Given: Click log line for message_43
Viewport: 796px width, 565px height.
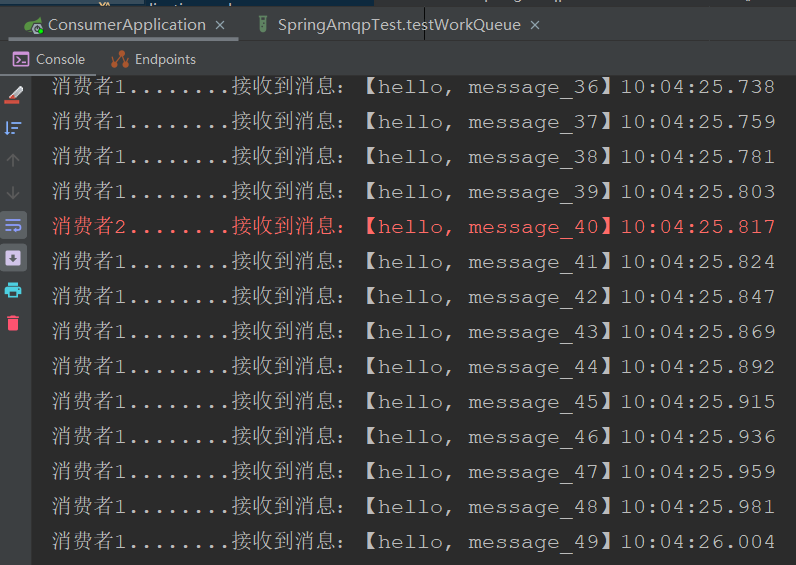Looking at the screenshot, I should [x=413, y=331].
